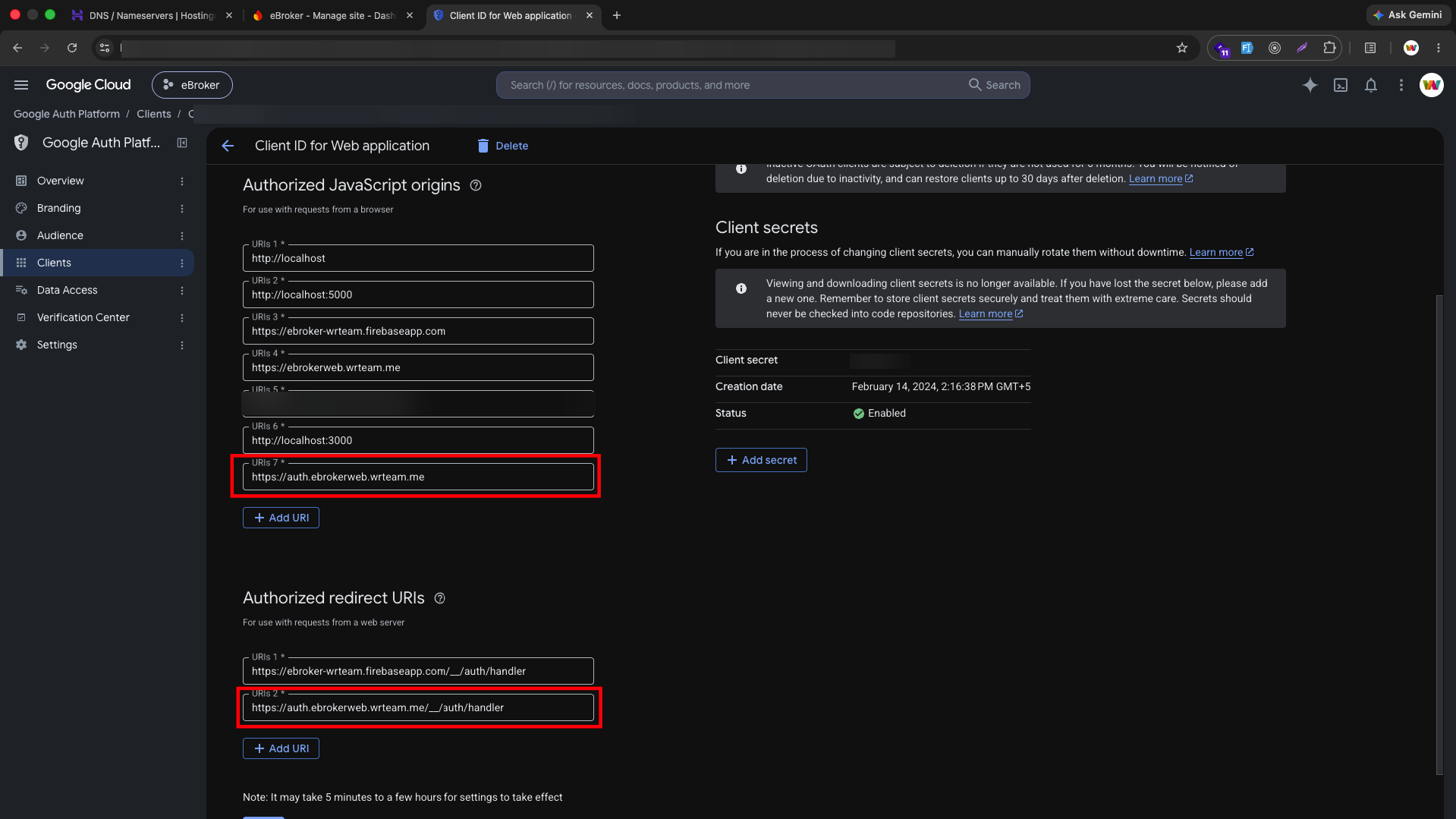Viewport: 1456px width, 819px height.
Task: Delete this OAuth client
Action: tap(502, 146)
